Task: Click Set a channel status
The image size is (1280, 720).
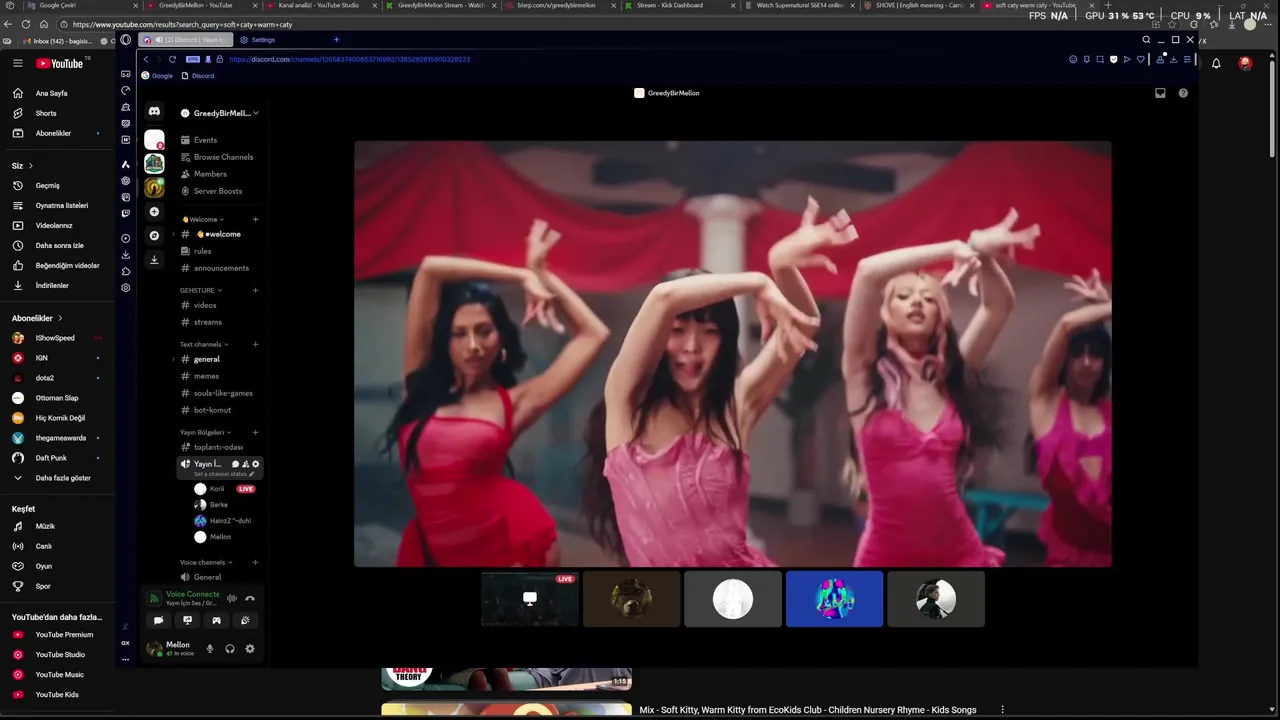Action: click(222, 473)
